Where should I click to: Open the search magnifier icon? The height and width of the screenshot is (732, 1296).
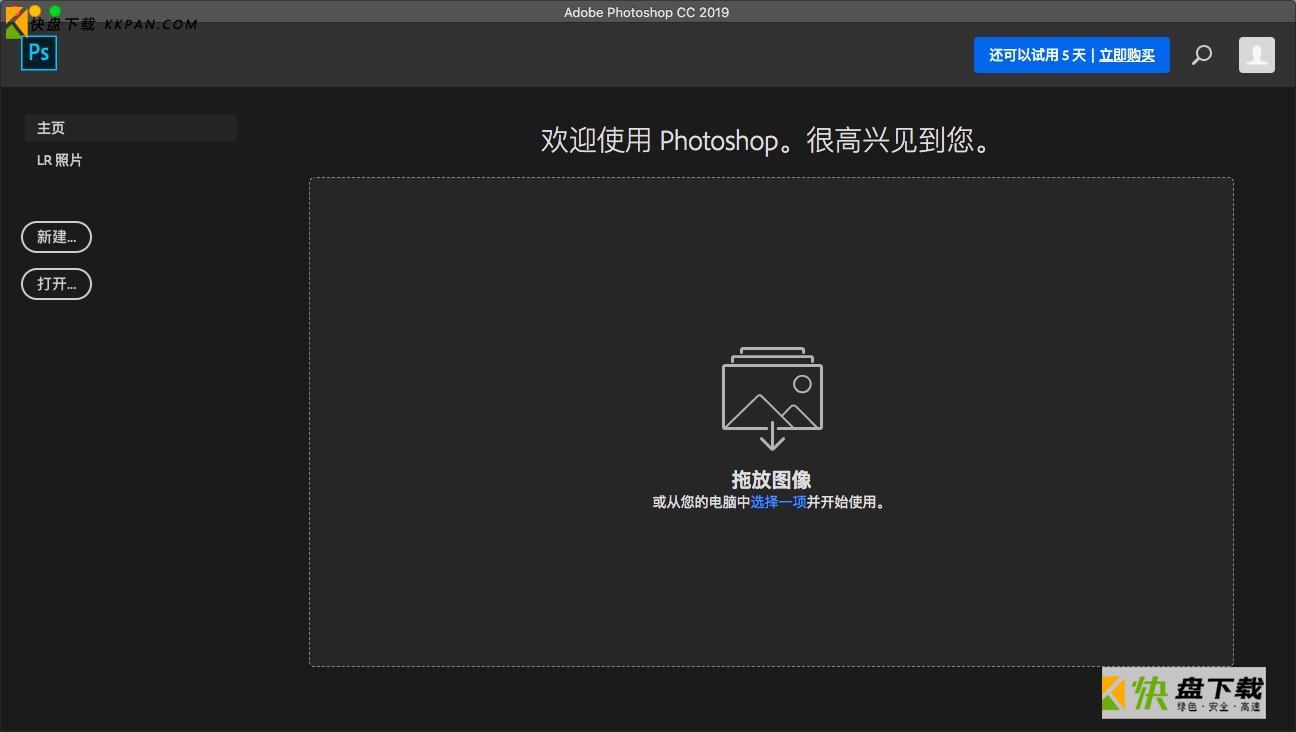tap(1202, 55)
